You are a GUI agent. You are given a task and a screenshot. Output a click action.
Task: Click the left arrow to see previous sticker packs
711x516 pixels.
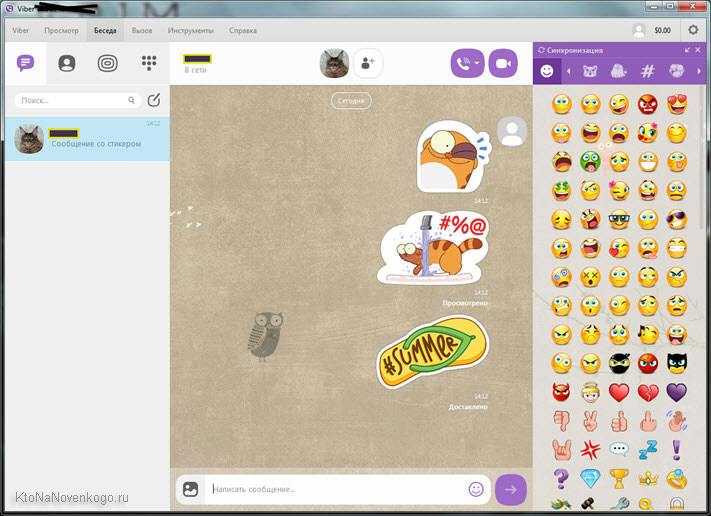569,71
